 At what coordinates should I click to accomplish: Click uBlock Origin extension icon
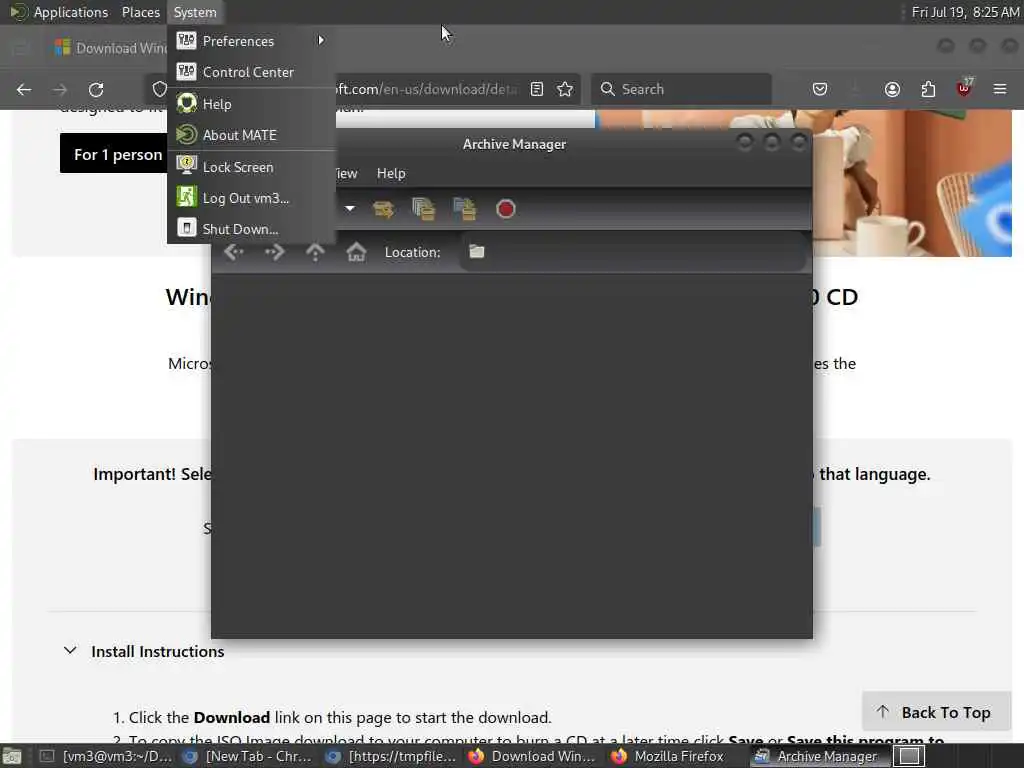964,88
